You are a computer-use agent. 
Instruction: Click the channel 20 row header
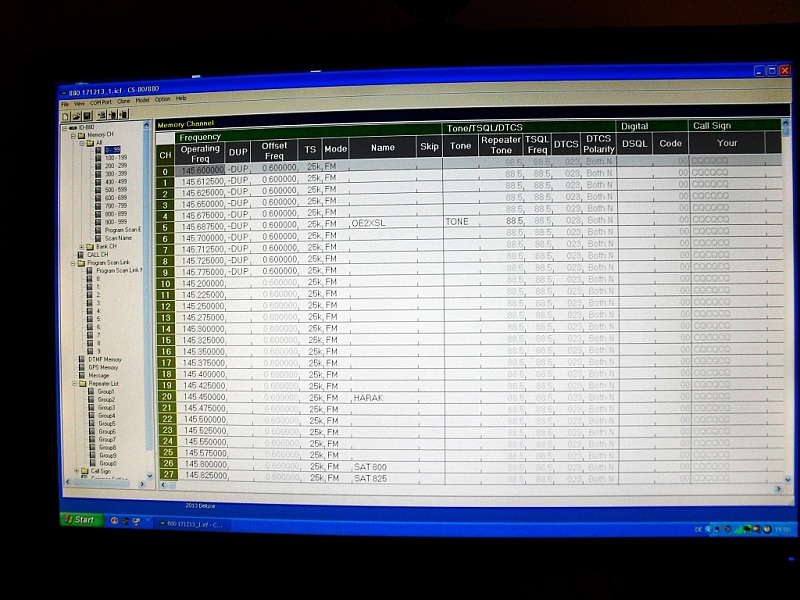coord(165,397)
